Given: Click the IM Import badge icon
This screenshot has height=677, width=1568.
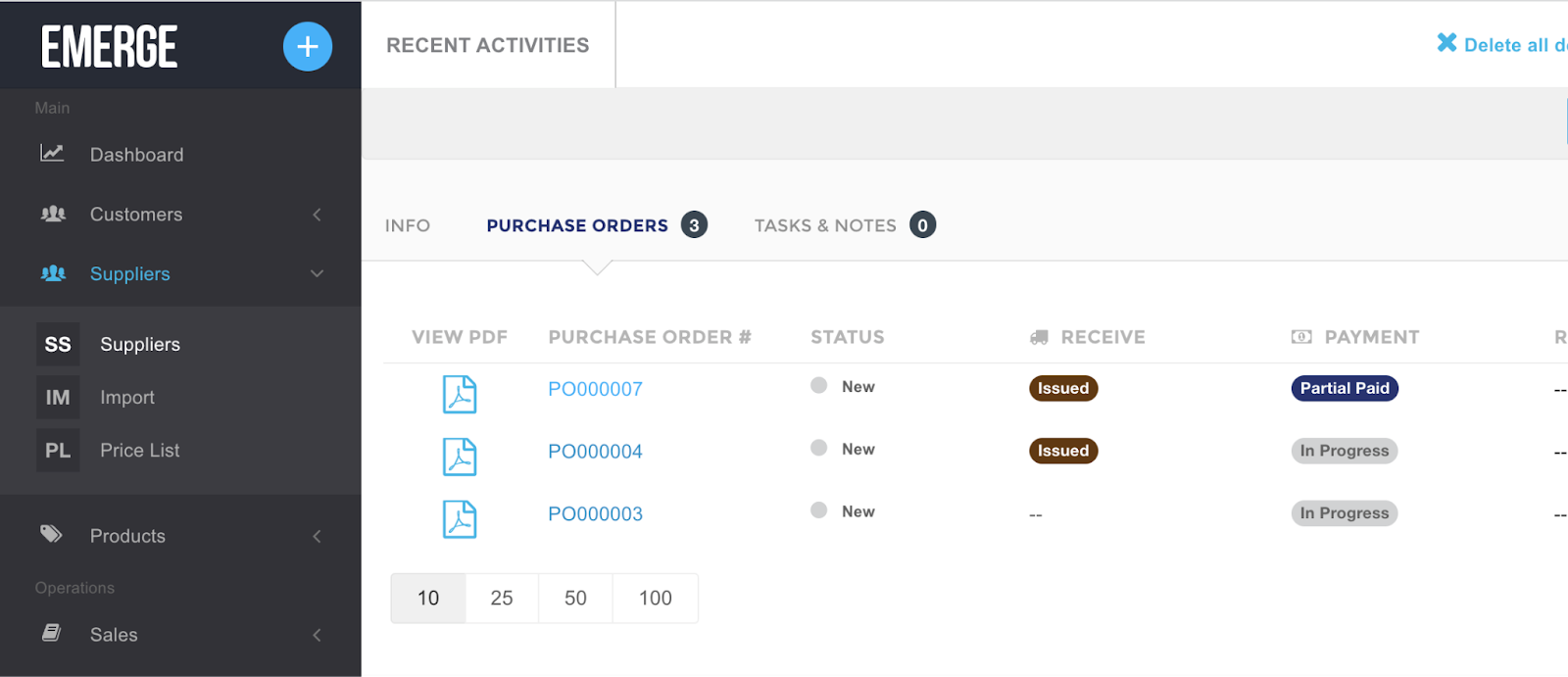Looking at the screenshot, I should [x=58, y=397].
